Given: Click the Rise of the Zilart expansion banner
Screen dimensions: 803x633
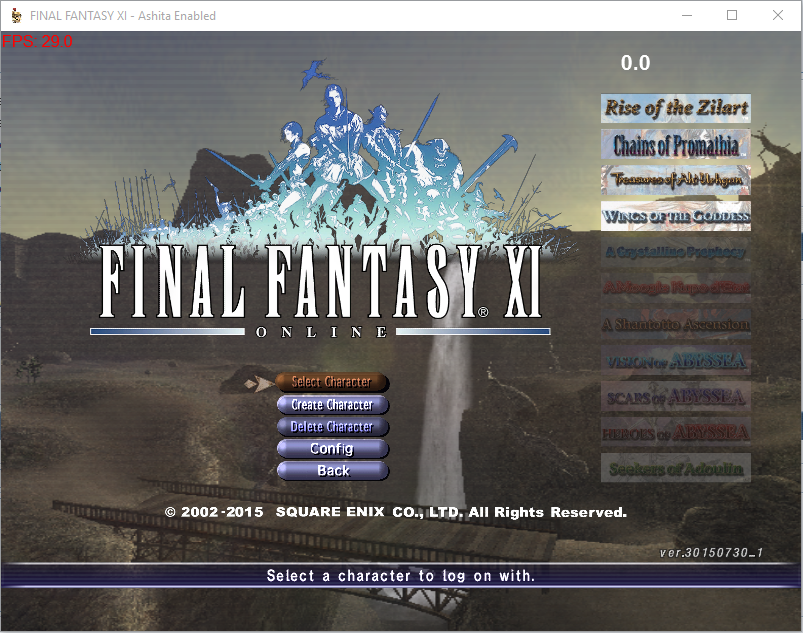Looking at the screenshot, I should 676,108.
